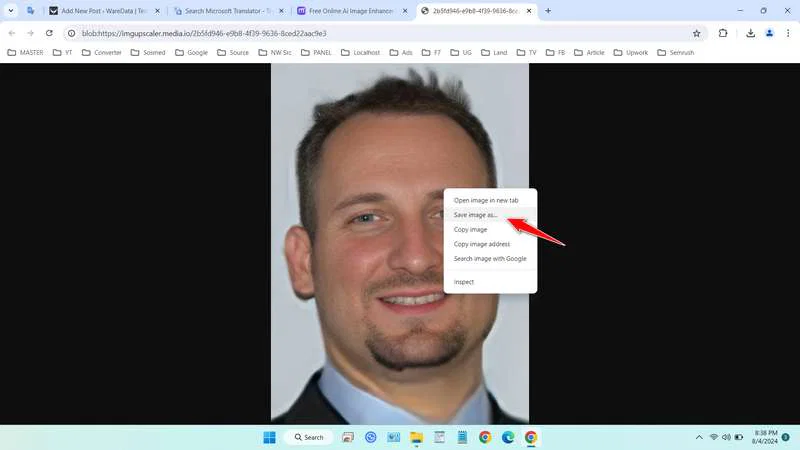Open File Explorer from the taskbar
800x450 pixels.
pos(417,437)
